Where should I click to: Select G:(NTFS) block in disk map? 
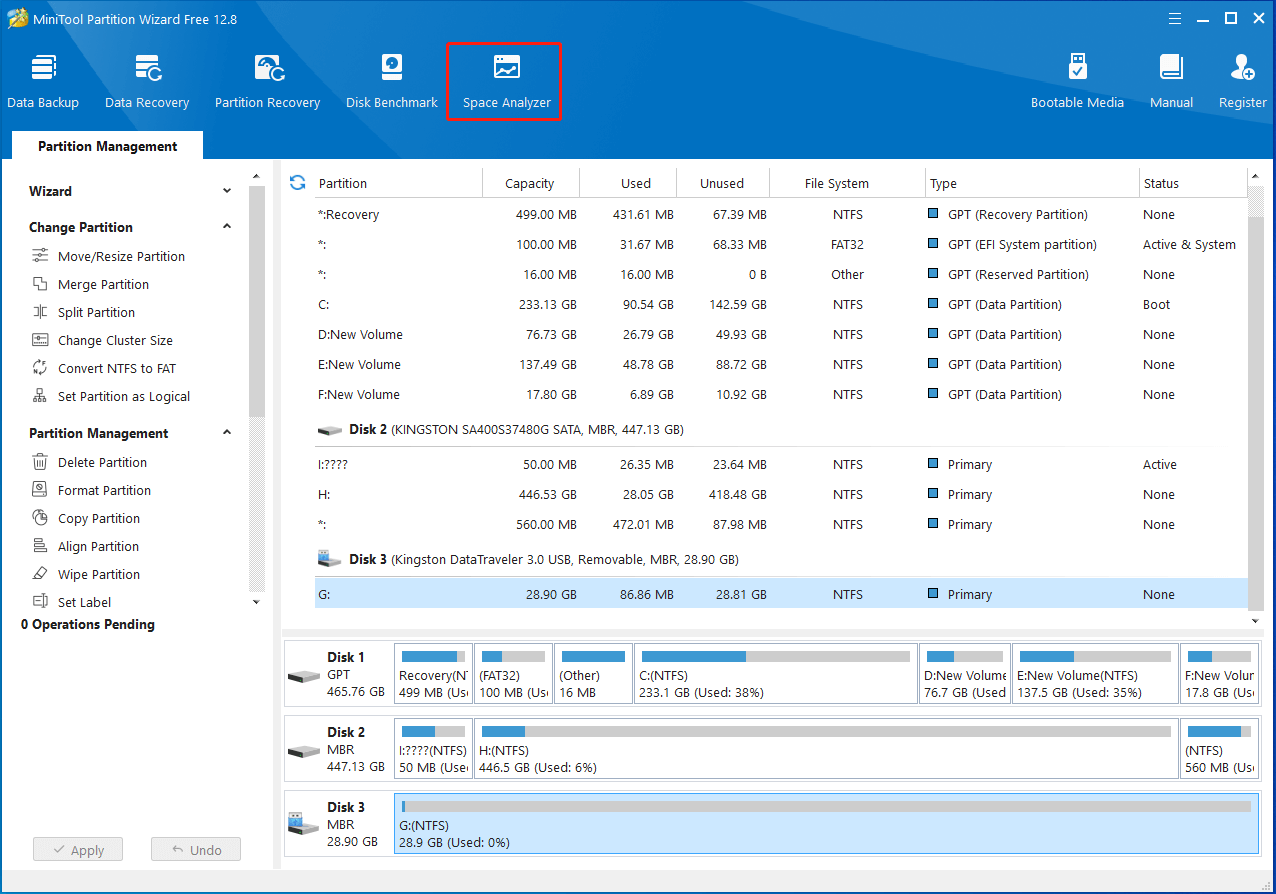[x=826, y=823]
